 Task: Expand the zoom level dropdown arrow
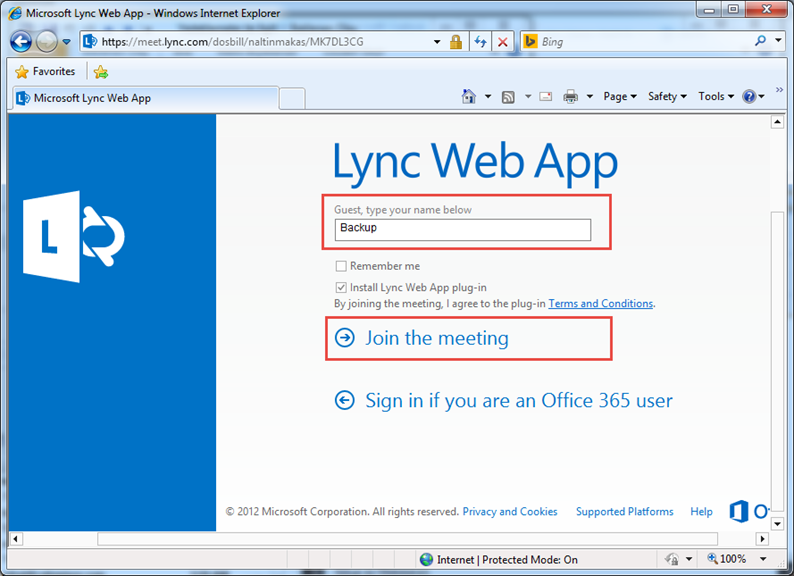pyautogui.click(x=763, y=559)
